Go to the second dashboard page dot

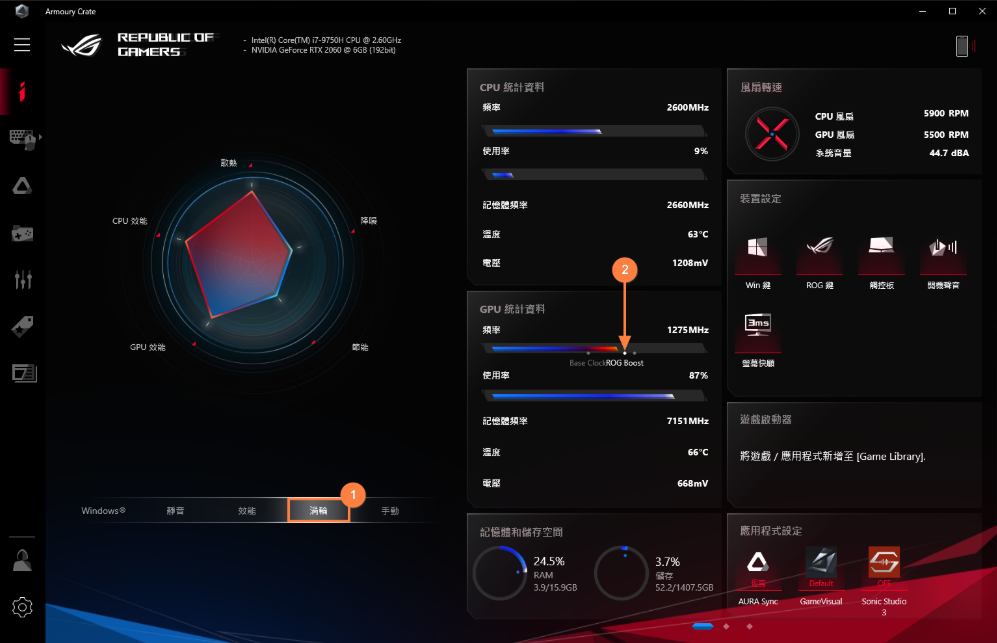point(726,626)
